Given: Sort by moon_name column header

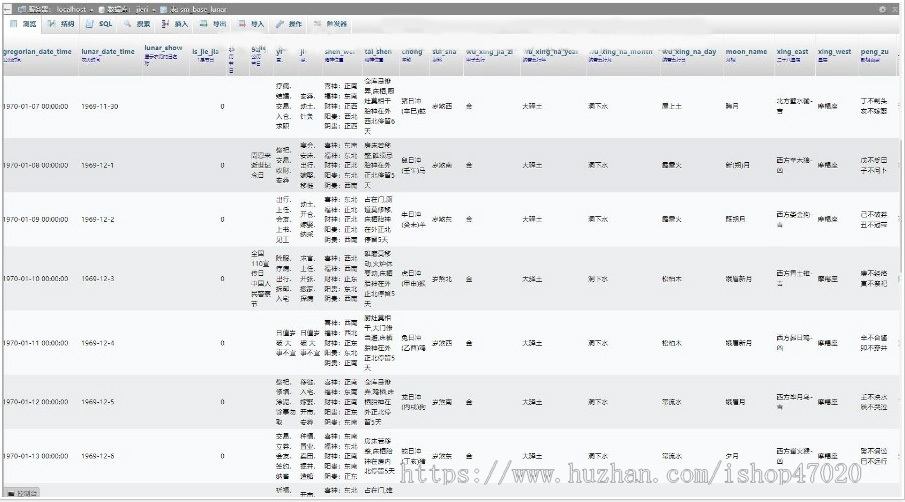Looking at the screenshot, I should click(746, 51).
